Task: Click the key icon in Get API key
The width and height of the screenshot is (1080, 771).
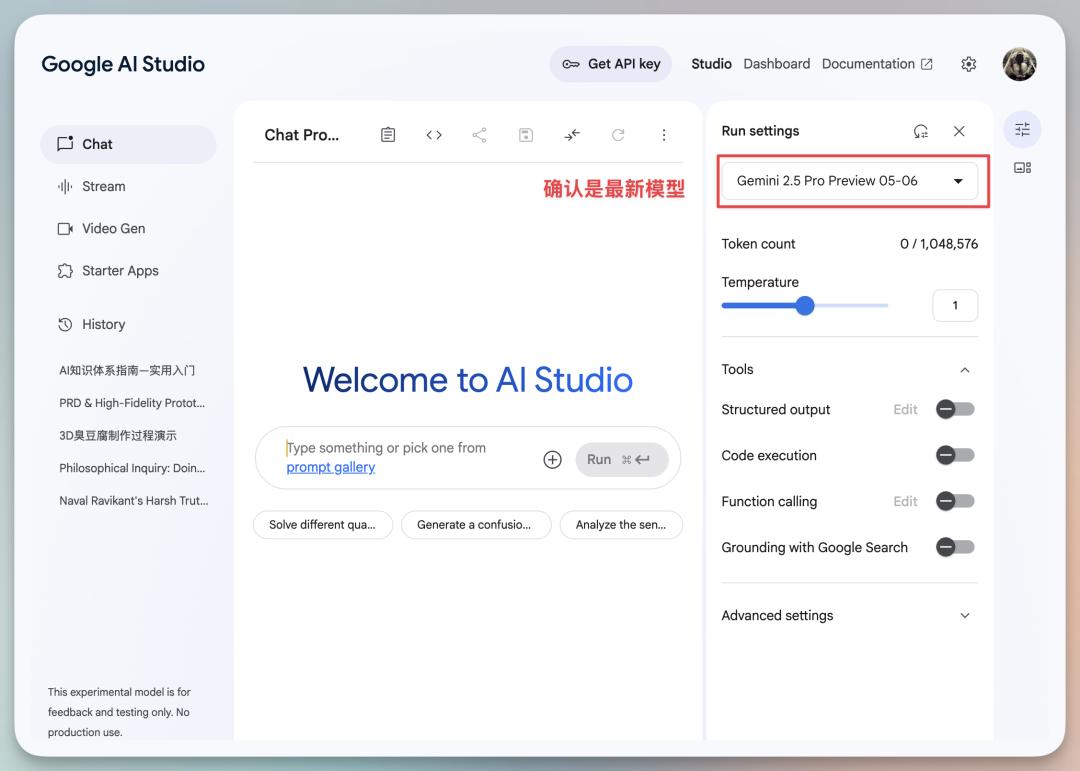Action: point(571,64)
